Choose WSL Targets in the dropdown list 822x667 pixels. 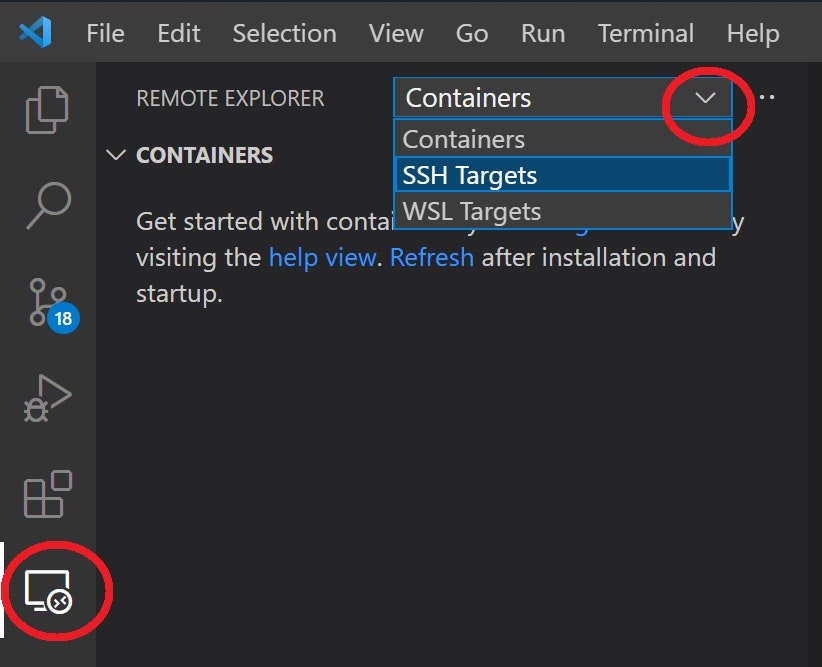pyautogui.click(x=563, y=211)
